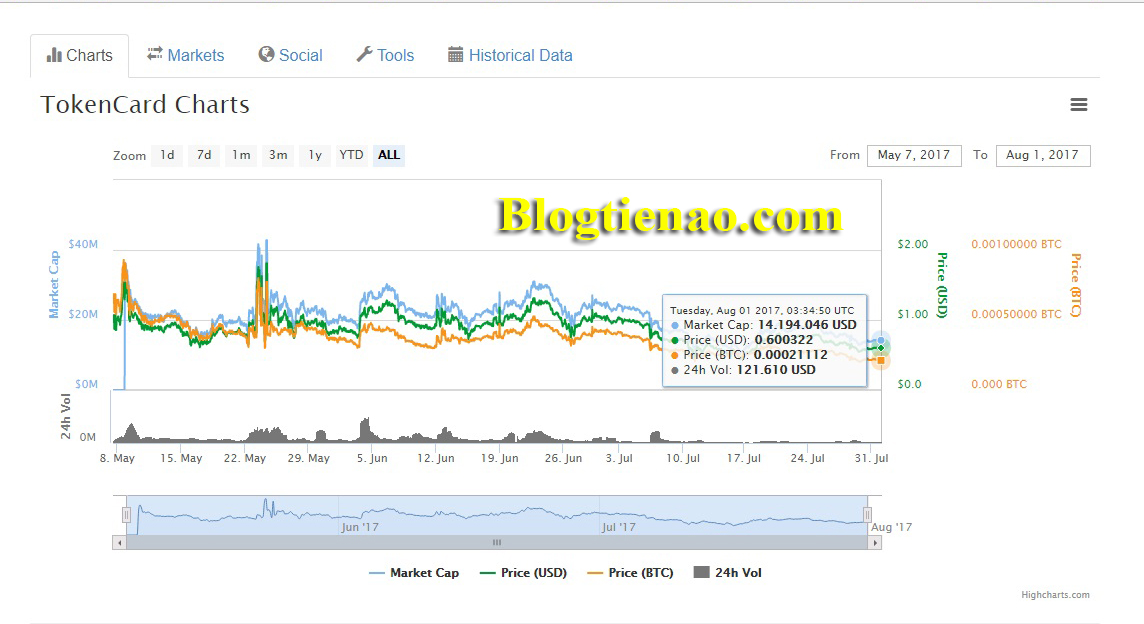Set zoom range to 1m
Screen dimensions: 1144x624
tap(241, 155)
